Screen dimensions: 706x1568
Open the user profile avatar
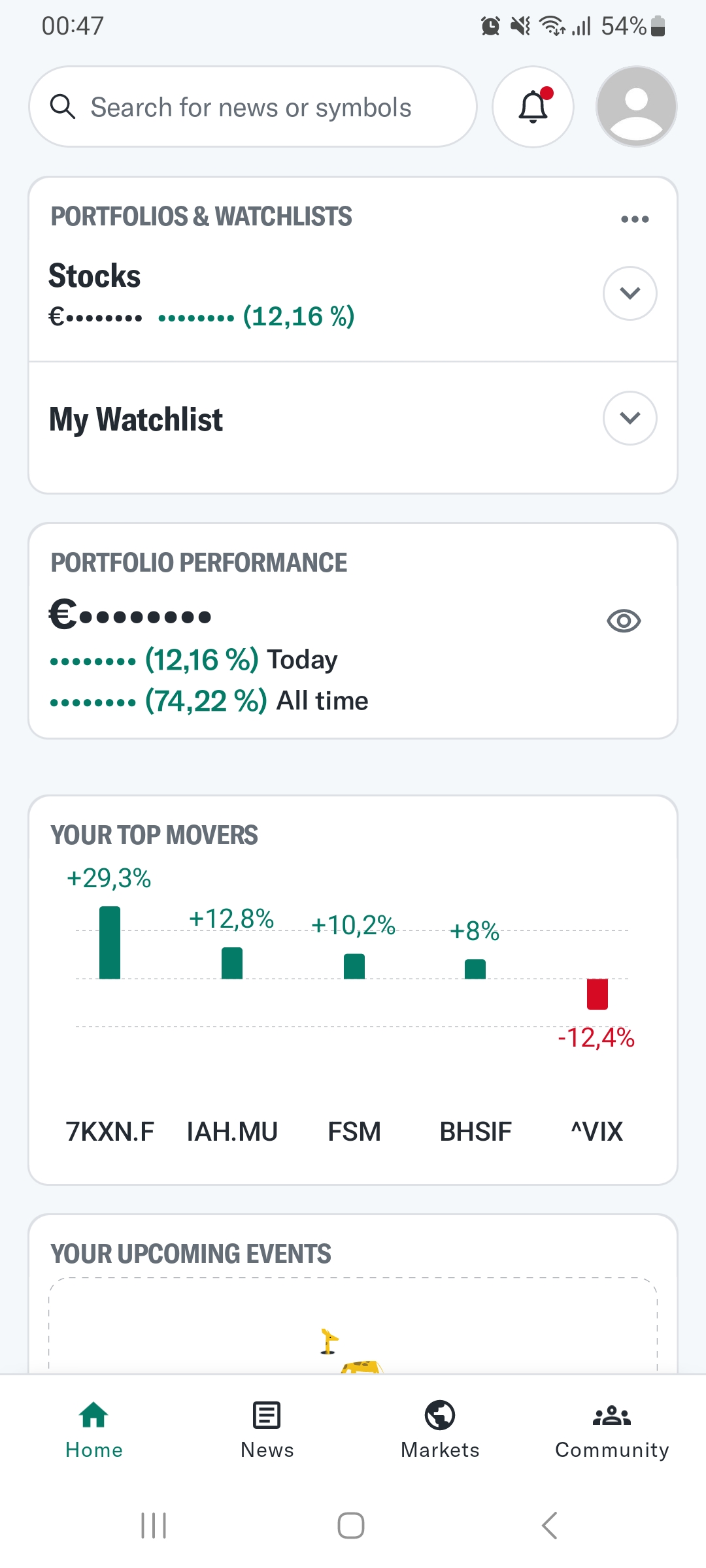pos(636,107)
